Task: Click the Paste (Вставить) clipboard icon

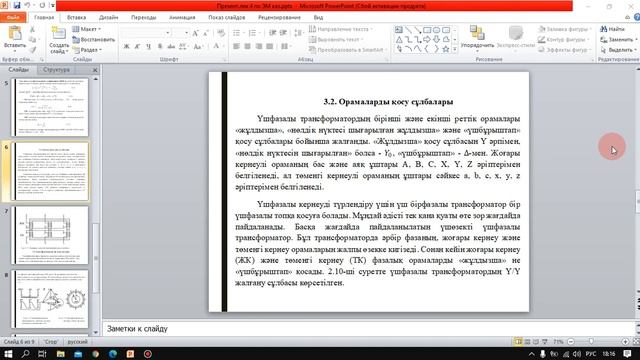Action: point(14,33)
